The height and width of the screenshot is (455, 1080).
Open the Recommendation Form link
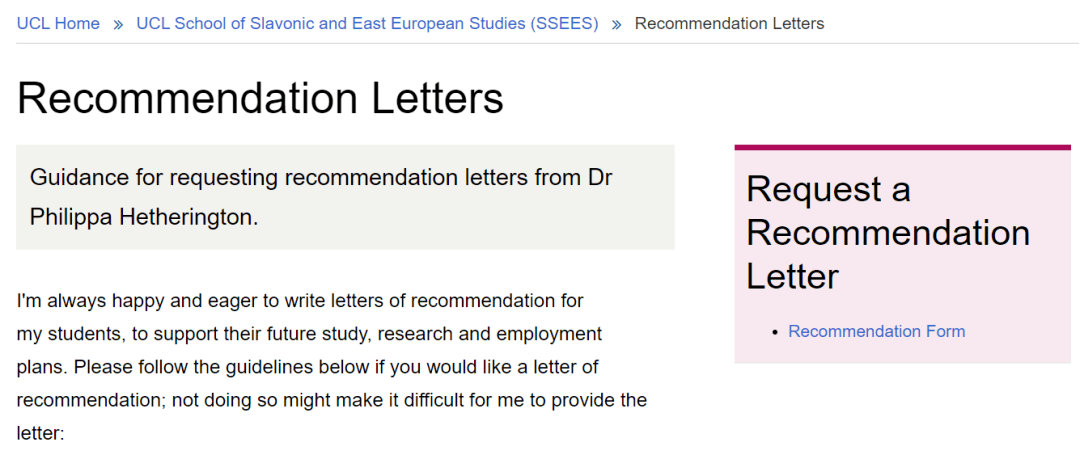(x=876, y=331)
